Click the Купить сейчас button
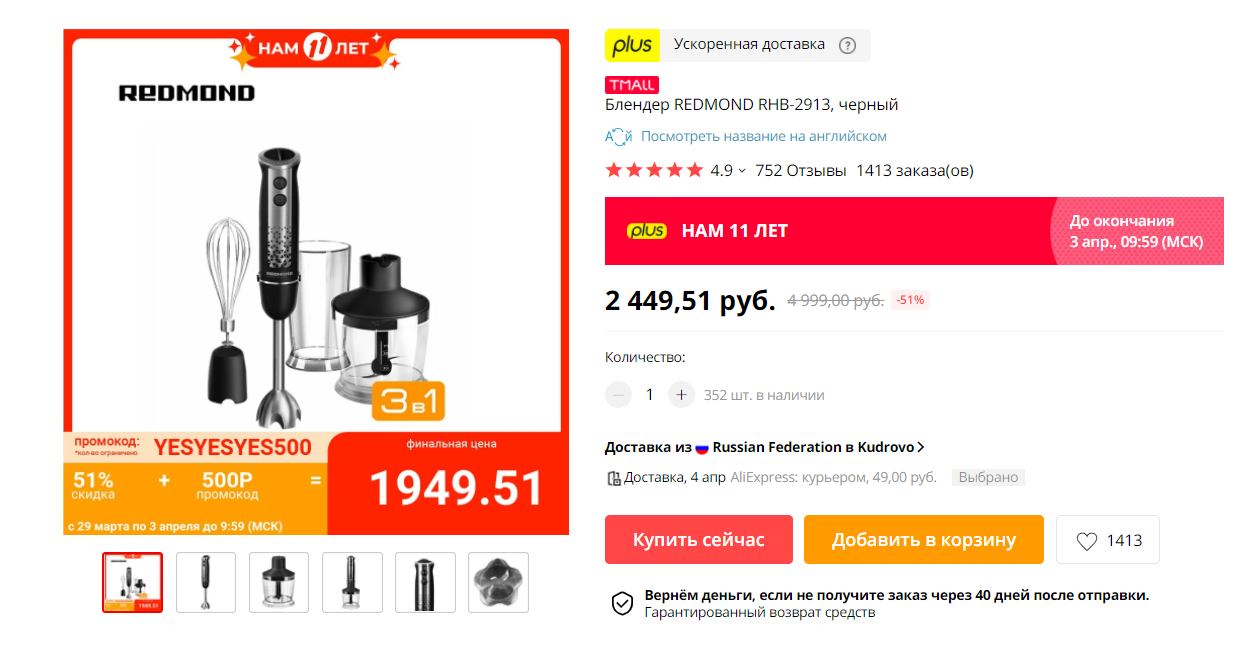This screenshot has width=1250, height=664. [x=699, y=540]
